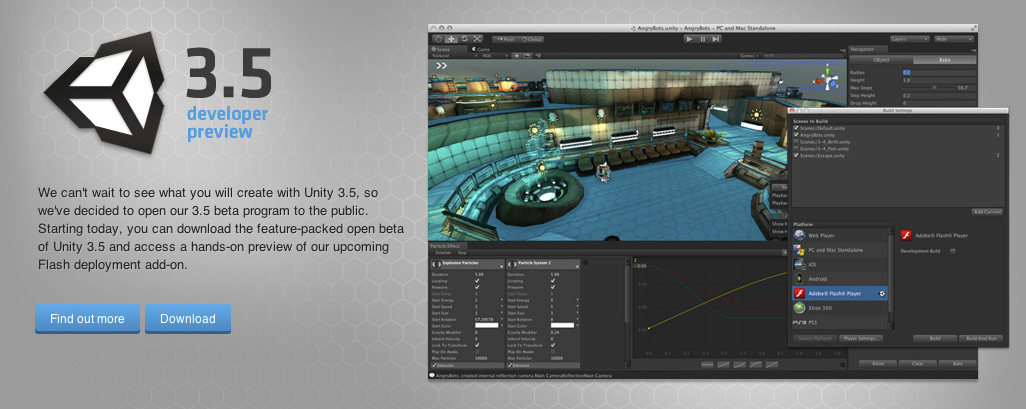Select Web Player platform icon
The image size is (1026, 409).
coord(799,235)
